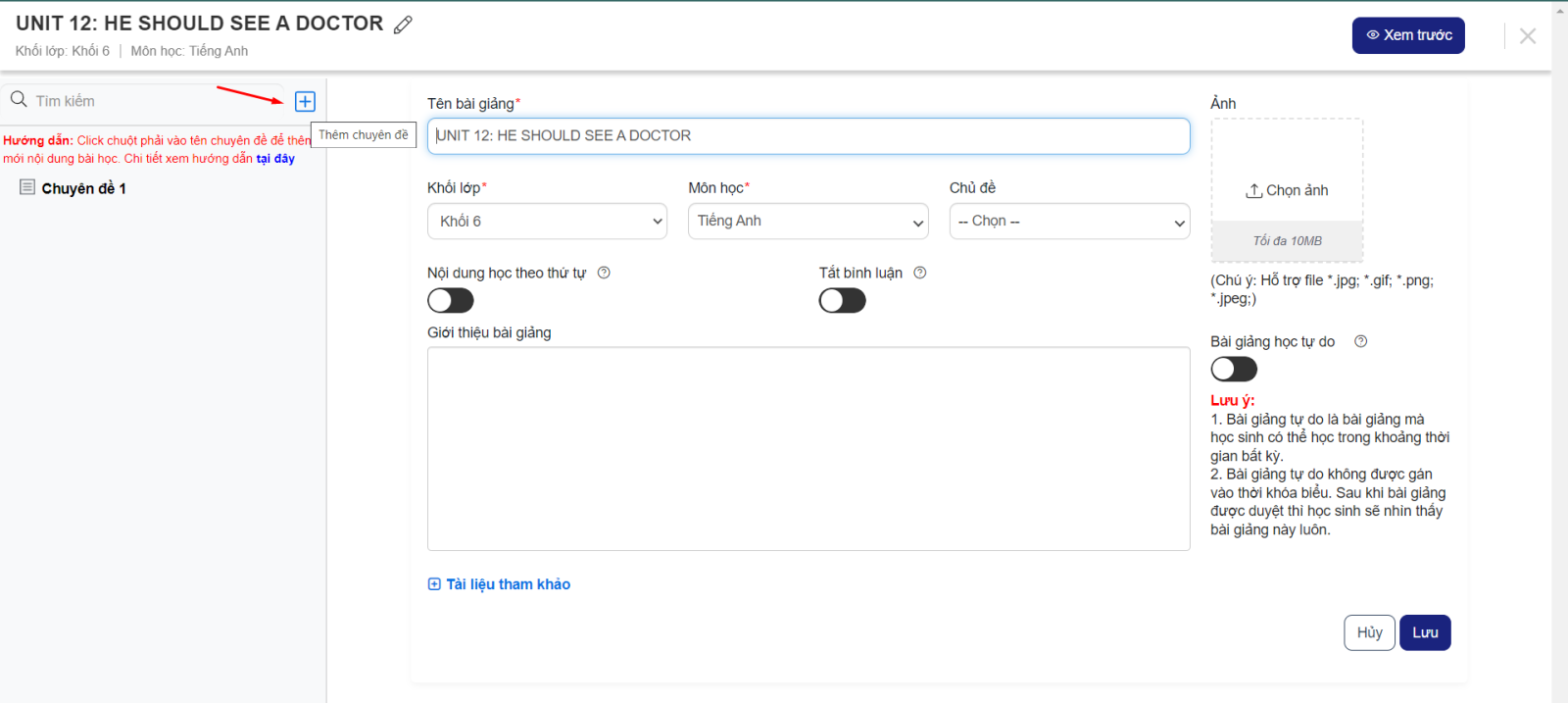The height and width of the screenshot is (703, 1568).
Task: Click help icon next to Tắt bình luận
Action: 919,274
